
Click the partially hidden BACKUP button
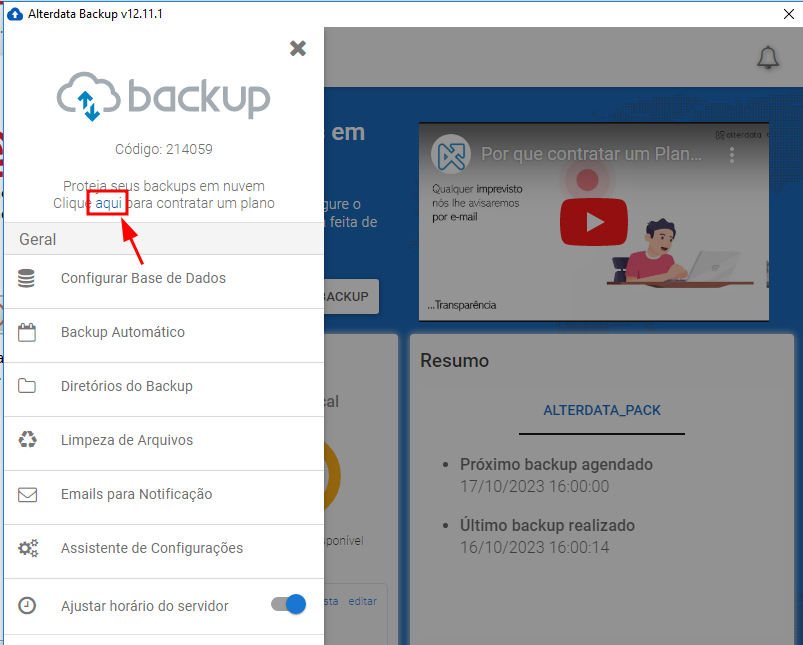(x=351, y=297)
